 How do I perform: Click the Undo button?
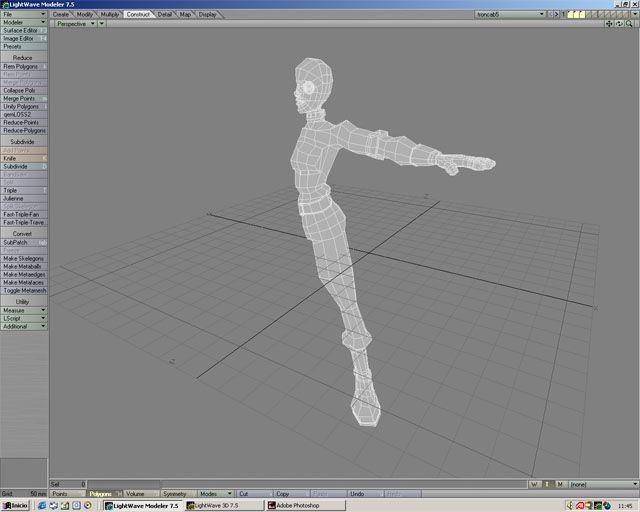365,494
